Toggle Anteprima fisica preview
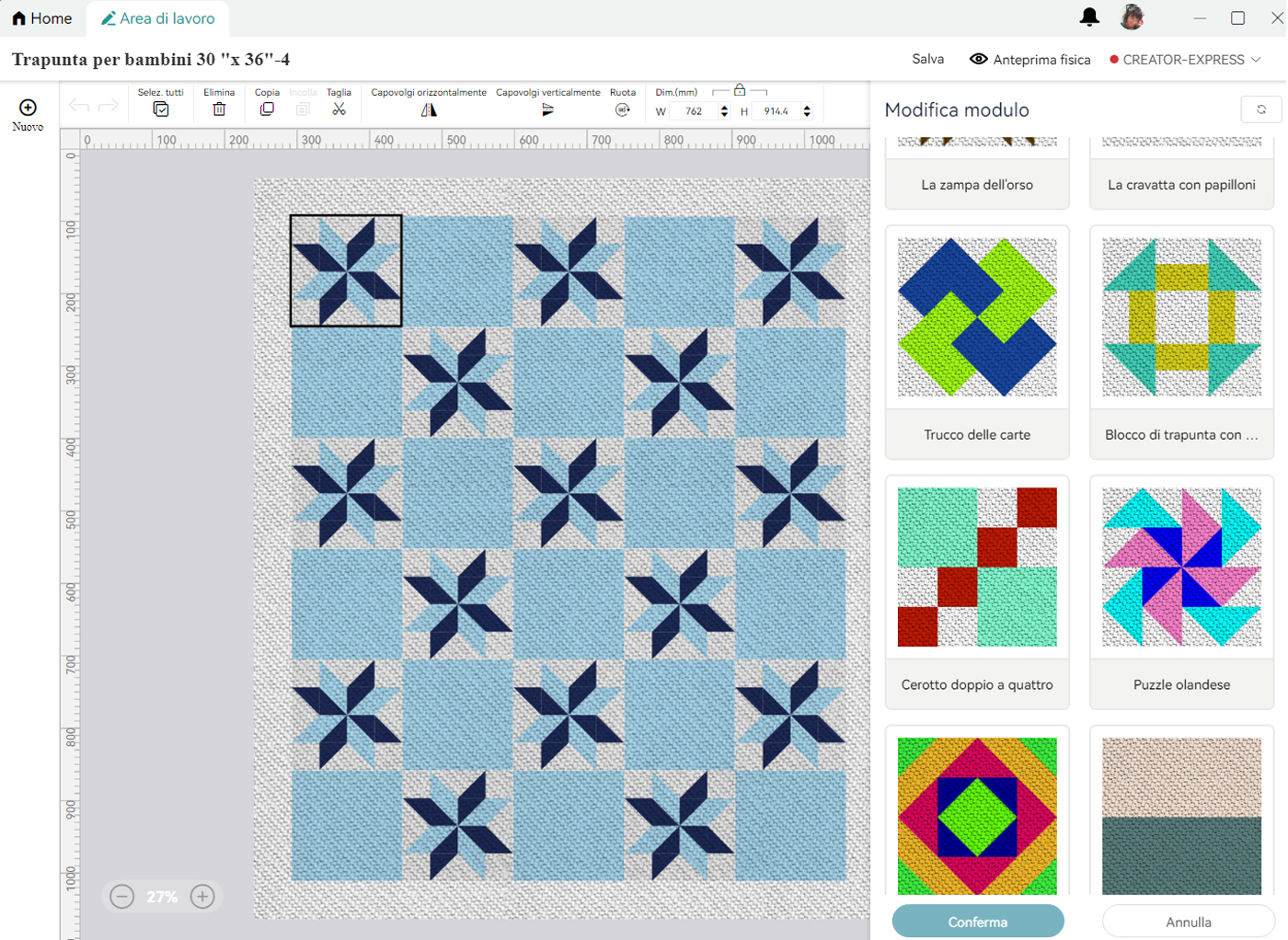Image resolution: width=1288 pixels, height=940 pixels. pos(1029,59)
